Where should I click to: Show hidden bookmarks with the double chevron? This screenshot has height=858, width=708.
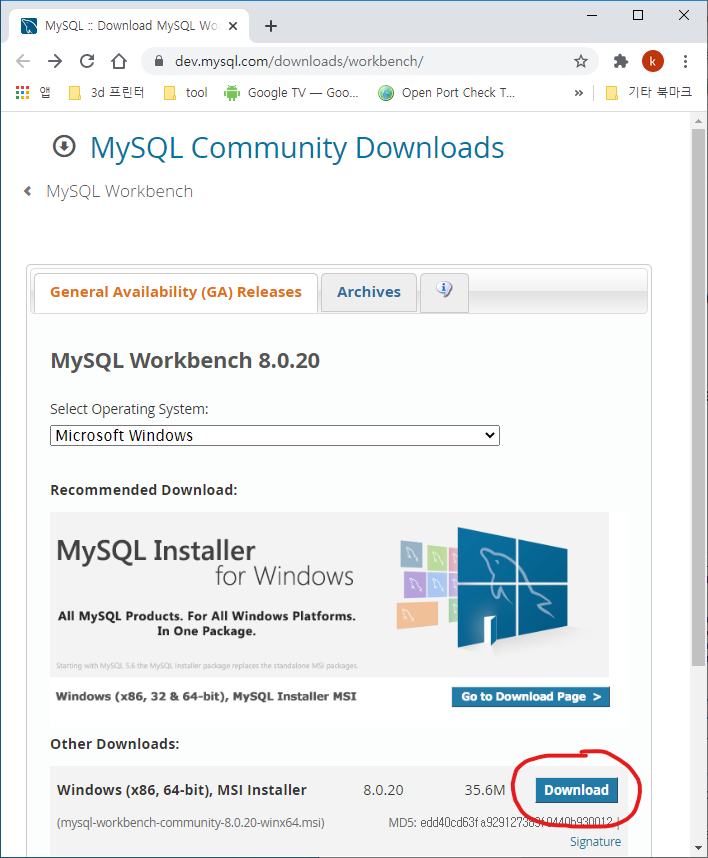578,93
